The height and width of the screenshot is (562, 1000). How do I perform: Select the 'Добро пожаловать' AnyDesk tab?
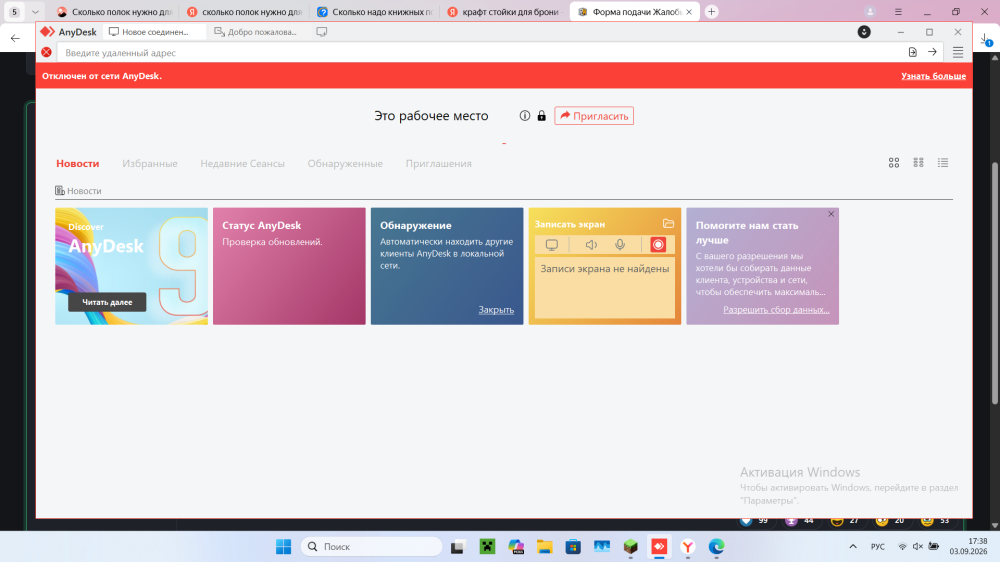258,31
